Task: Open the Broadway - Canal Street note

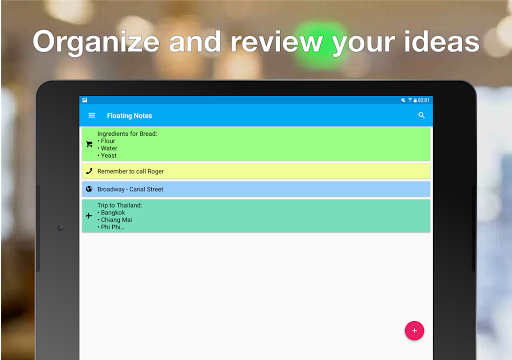Action: tap(256, 189)
